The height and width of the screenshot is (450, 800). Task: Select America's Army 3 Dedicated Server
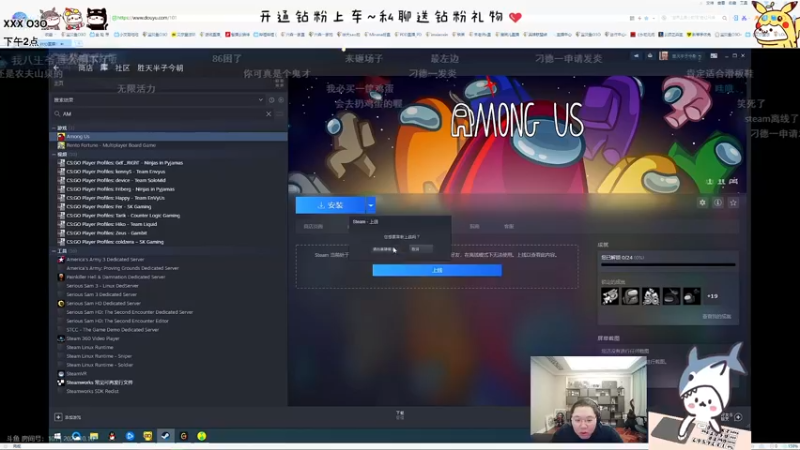click(x=168, y=259)
